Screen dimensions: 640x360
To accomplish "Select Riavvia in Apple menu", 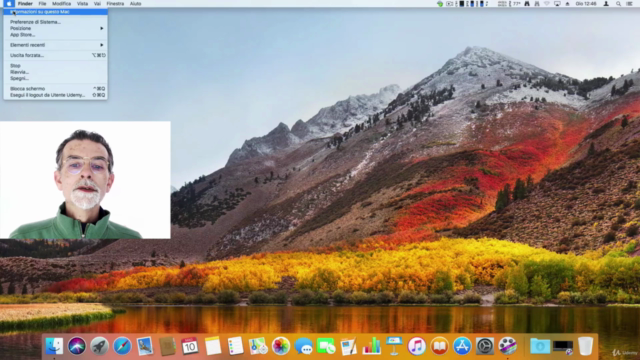I will 56,72.
